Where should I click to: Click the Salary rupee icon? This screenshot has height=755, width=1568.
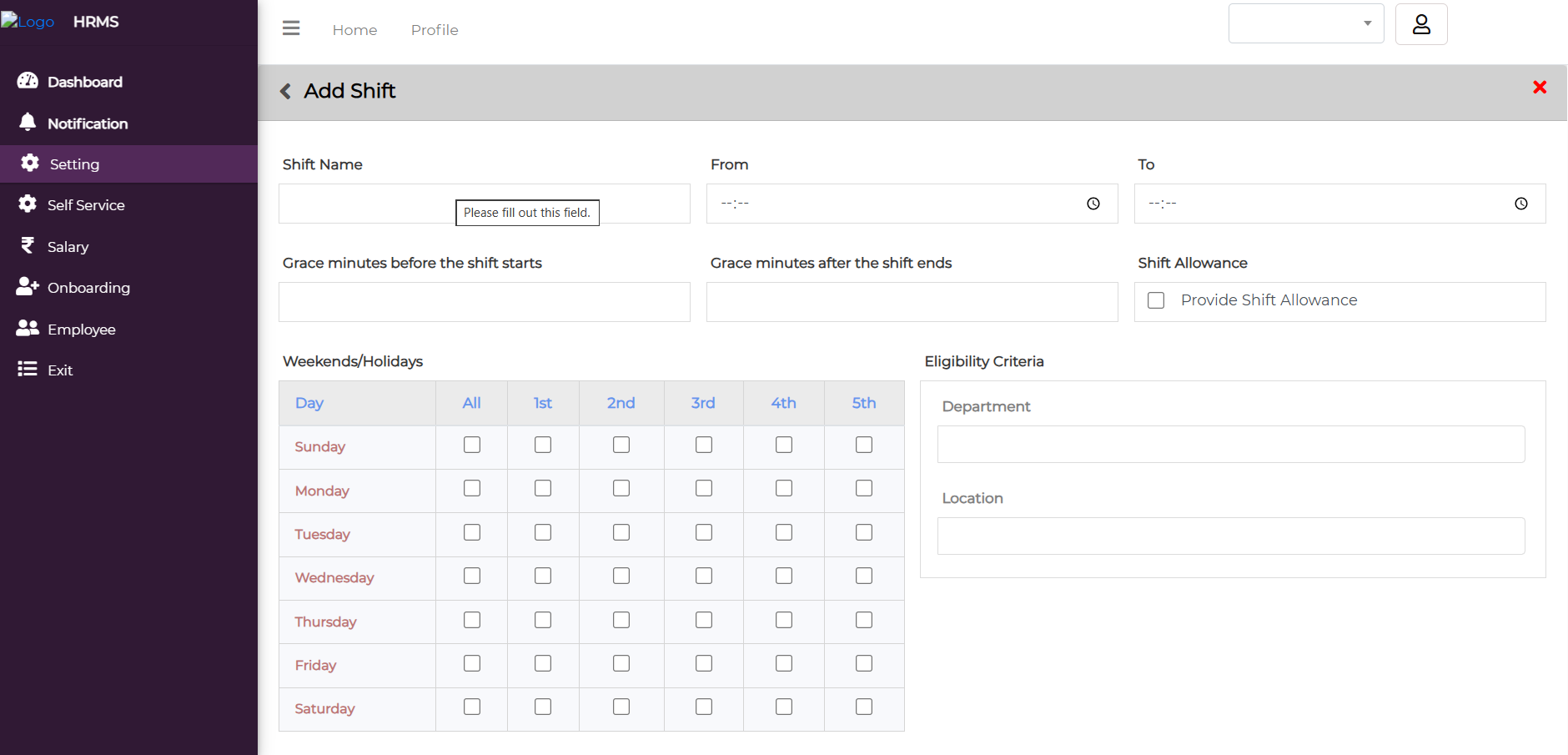coord(28,246)
